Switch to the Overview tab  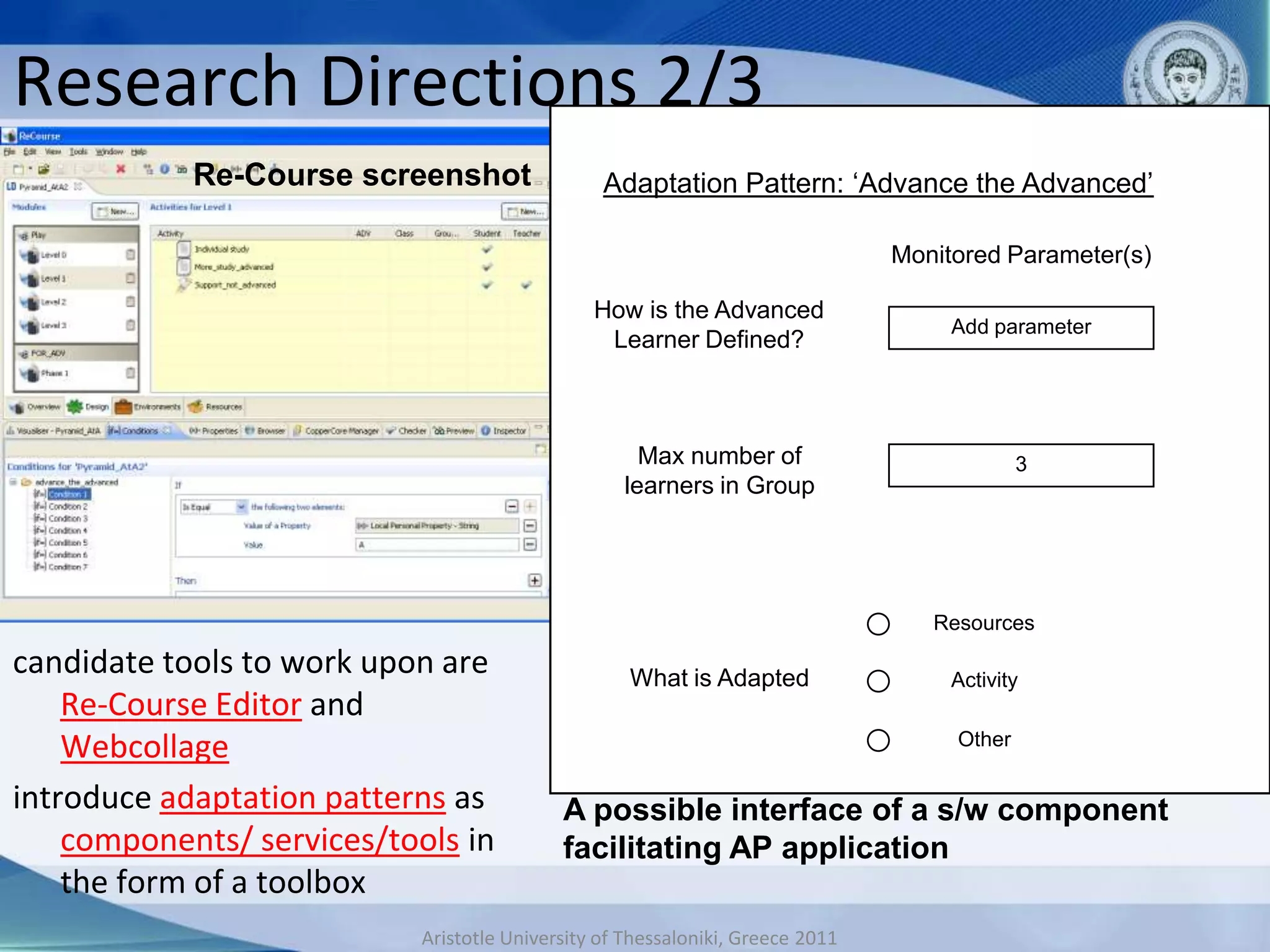(35, 407)
